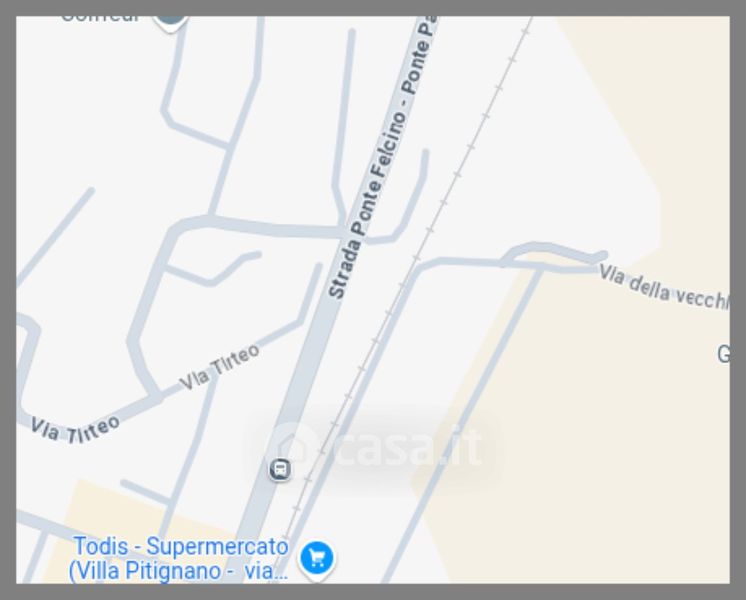Image resolution: width=746 pixels, height=600 pixels.
Task: Click the lower Via Tirteo street label
Action: 75,430
